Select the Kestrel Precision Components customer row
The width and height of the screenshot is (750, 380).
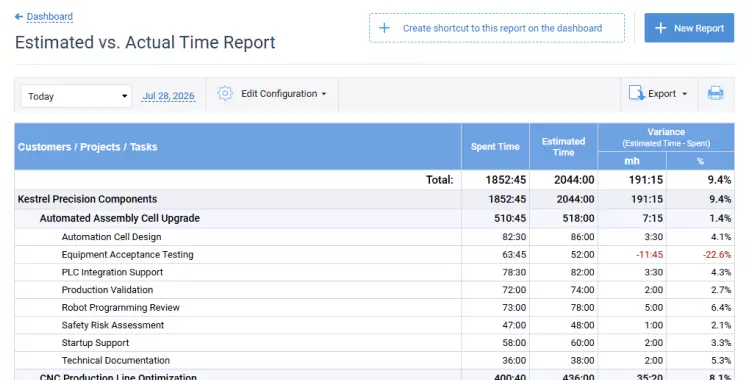(374, 199)
